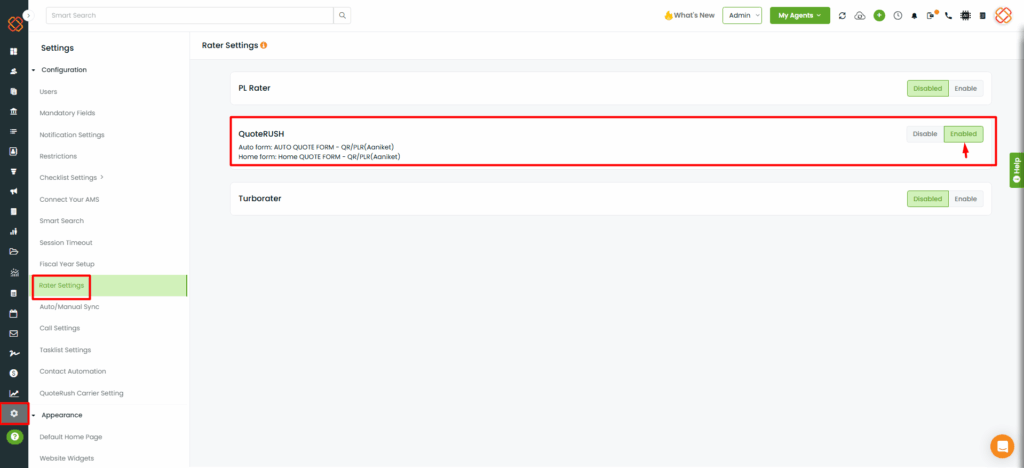Open the clock history icon in header
This screenshot has width=1024, height=468.
tap(898, 16)
